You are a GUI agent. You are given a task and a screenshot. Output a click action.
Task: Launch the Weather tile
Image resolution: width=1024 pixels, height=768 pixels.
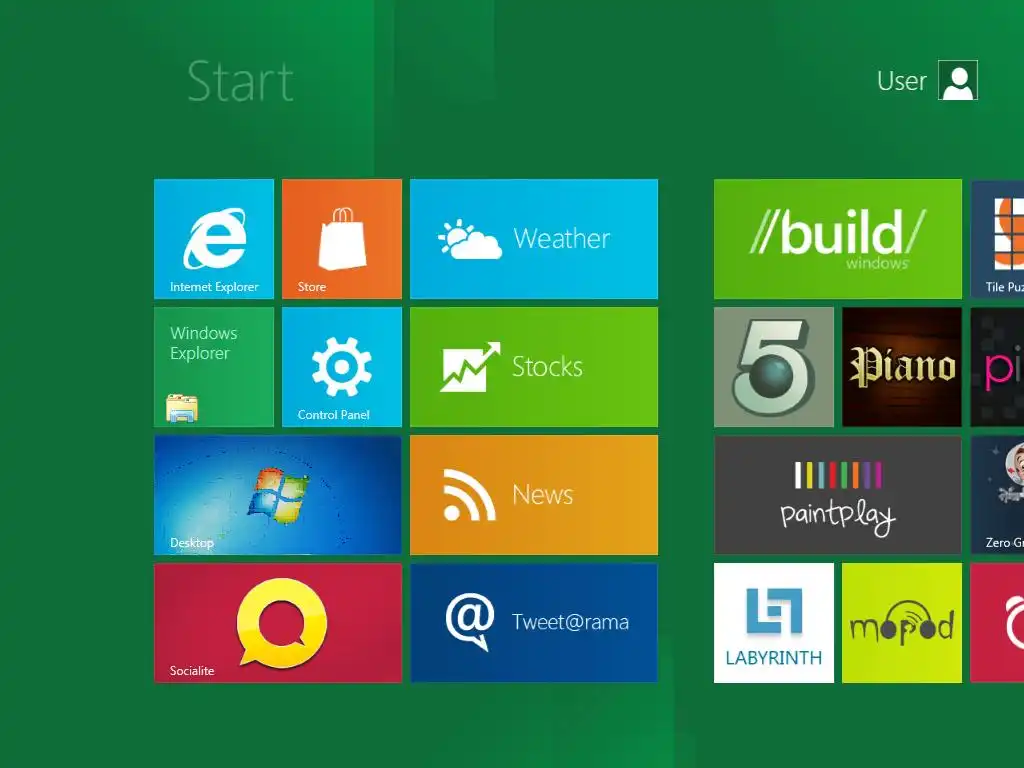coord(534,238)
